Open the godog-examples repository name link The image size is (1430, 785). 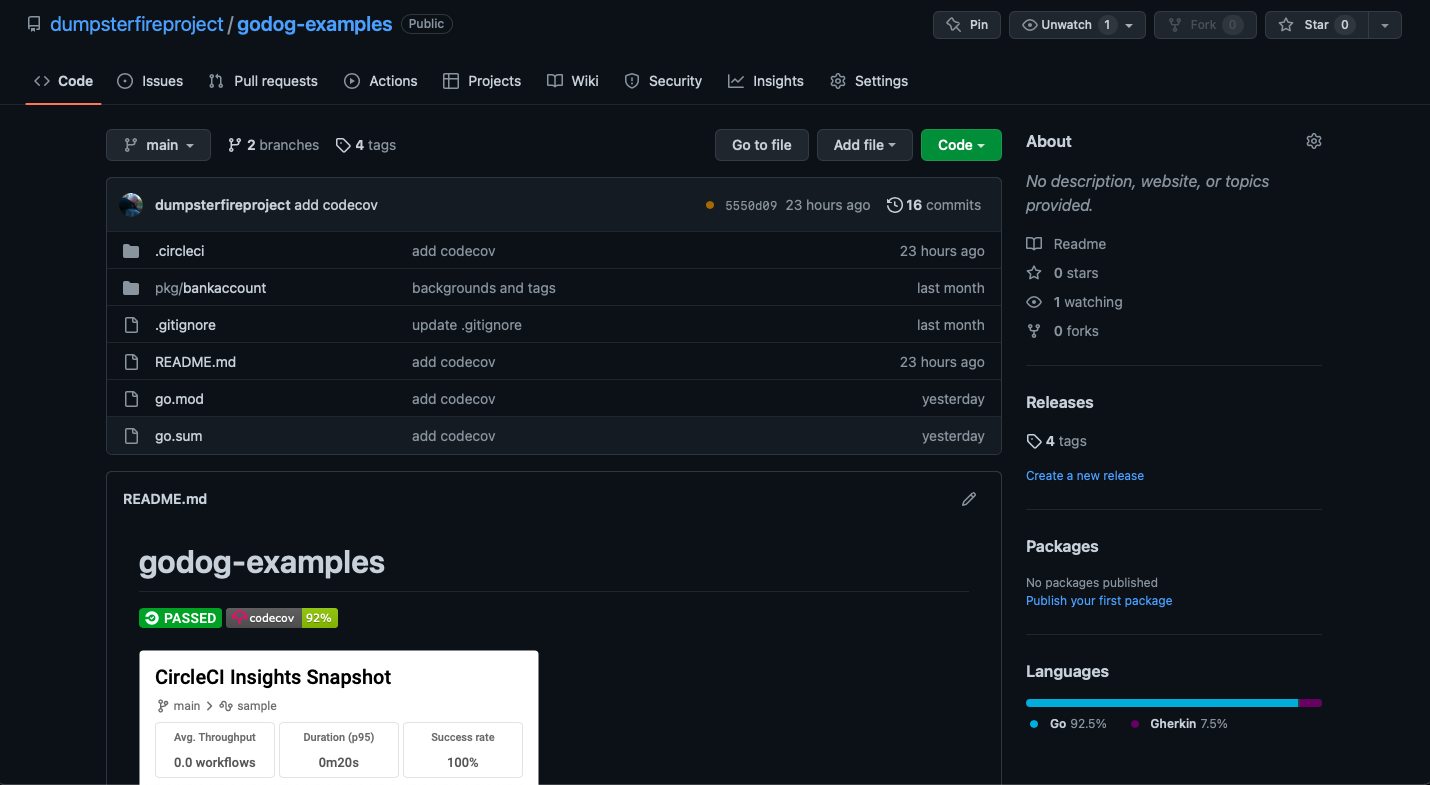coord(314,24)
